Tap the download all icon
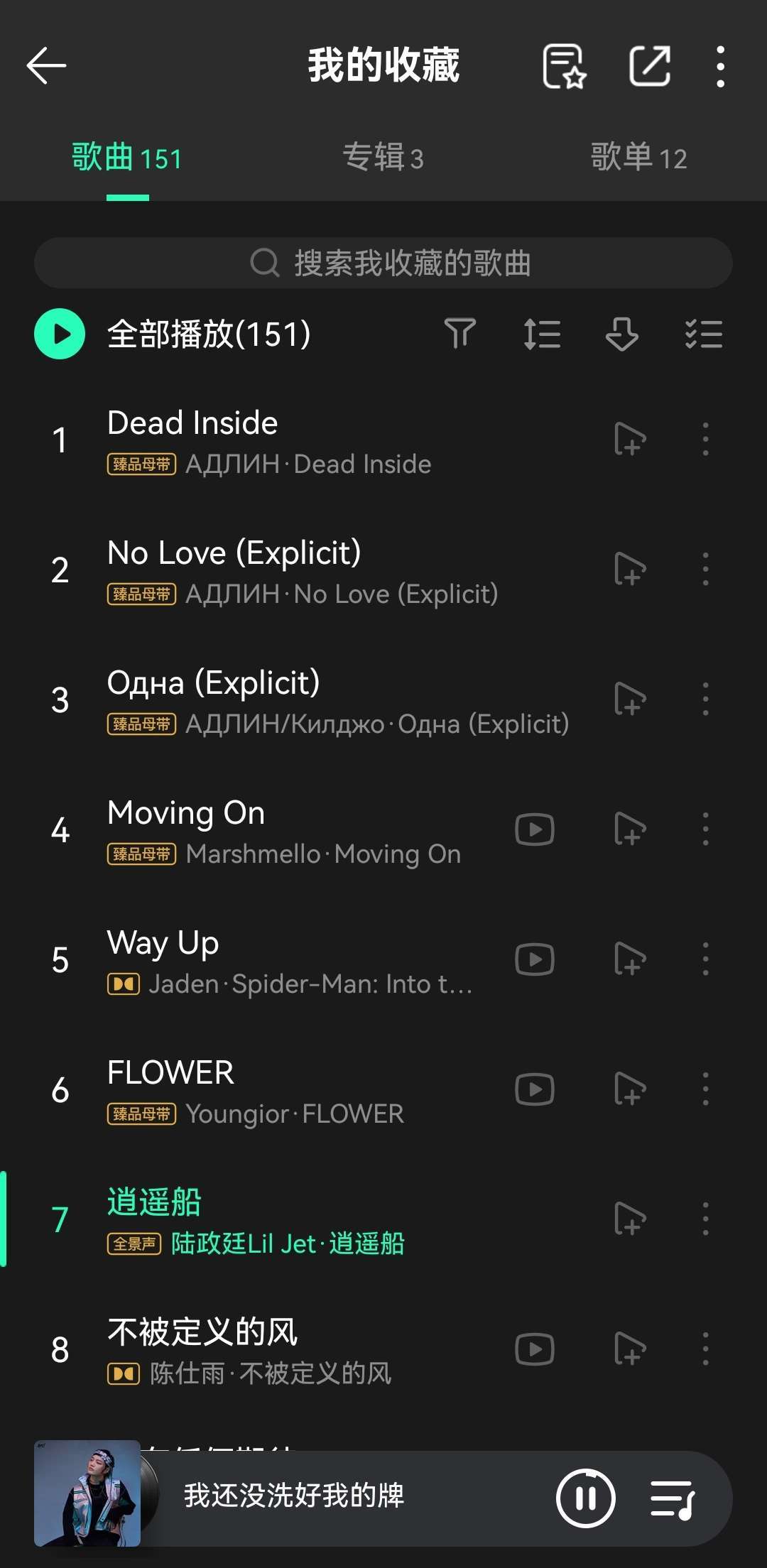 point(621,334)
